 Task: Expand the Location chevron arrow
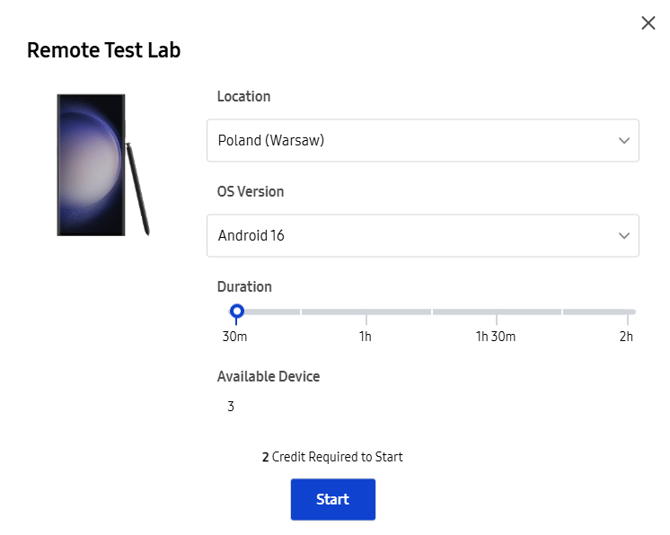coord(625,141)
